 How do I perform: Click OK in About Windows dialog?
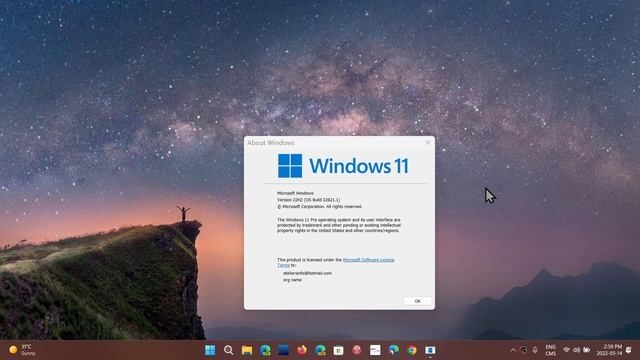tap(417, 301)
